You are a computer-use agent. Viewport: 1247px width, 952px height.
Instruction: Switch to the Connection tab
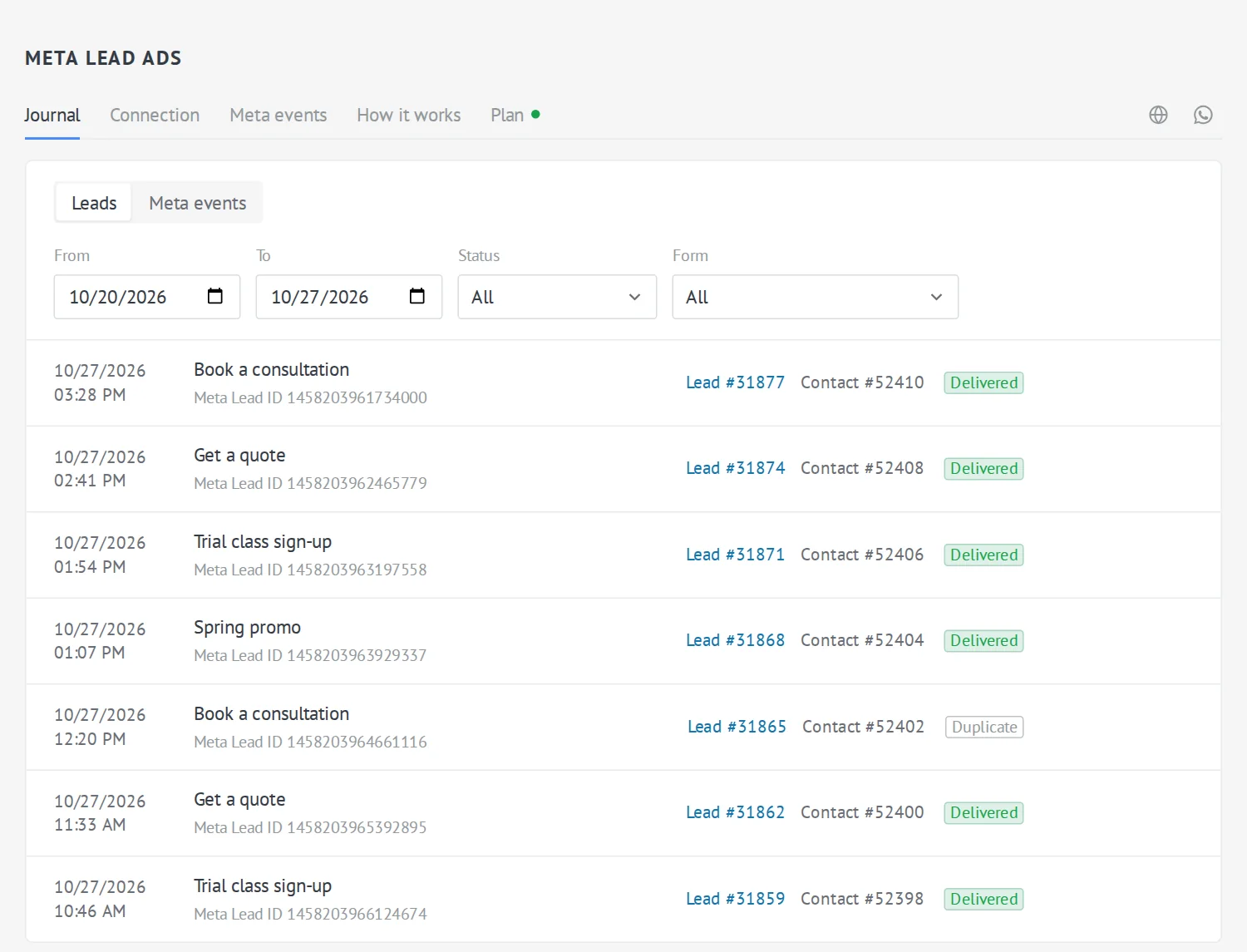(x=155, y=115)
